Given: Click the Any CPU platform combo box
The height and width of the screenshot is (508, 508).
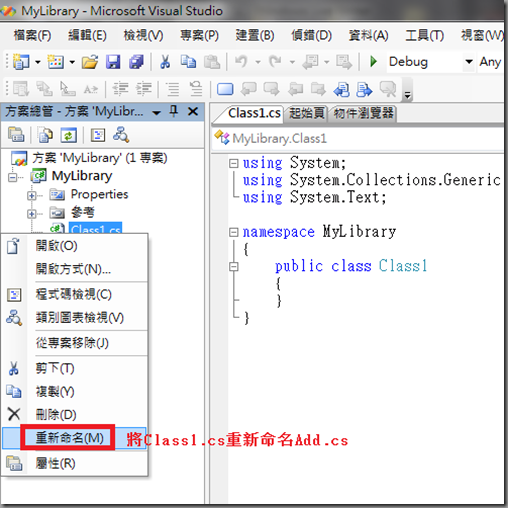Looking at the screenshot, I should 490,62.
